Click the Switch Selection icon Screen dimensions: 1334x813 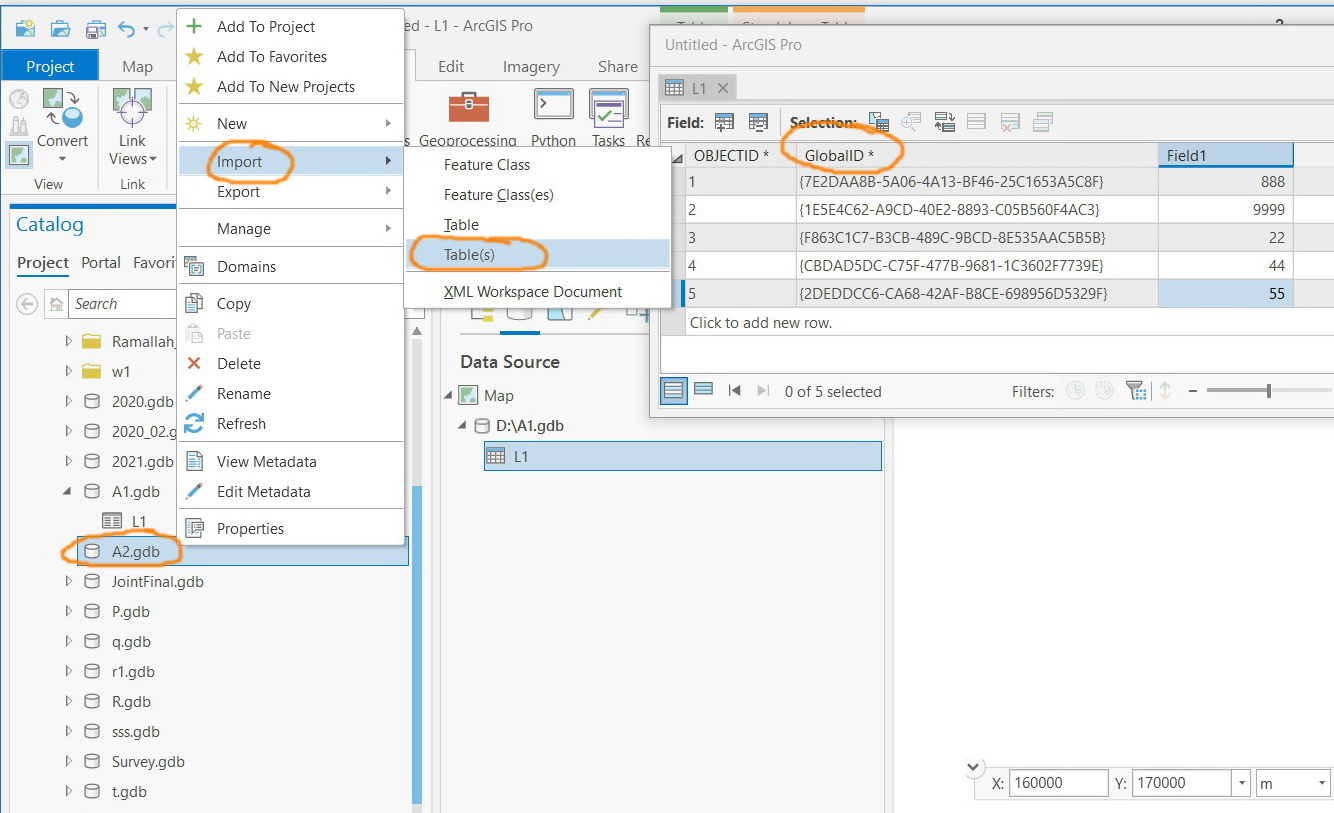(945, 122)
